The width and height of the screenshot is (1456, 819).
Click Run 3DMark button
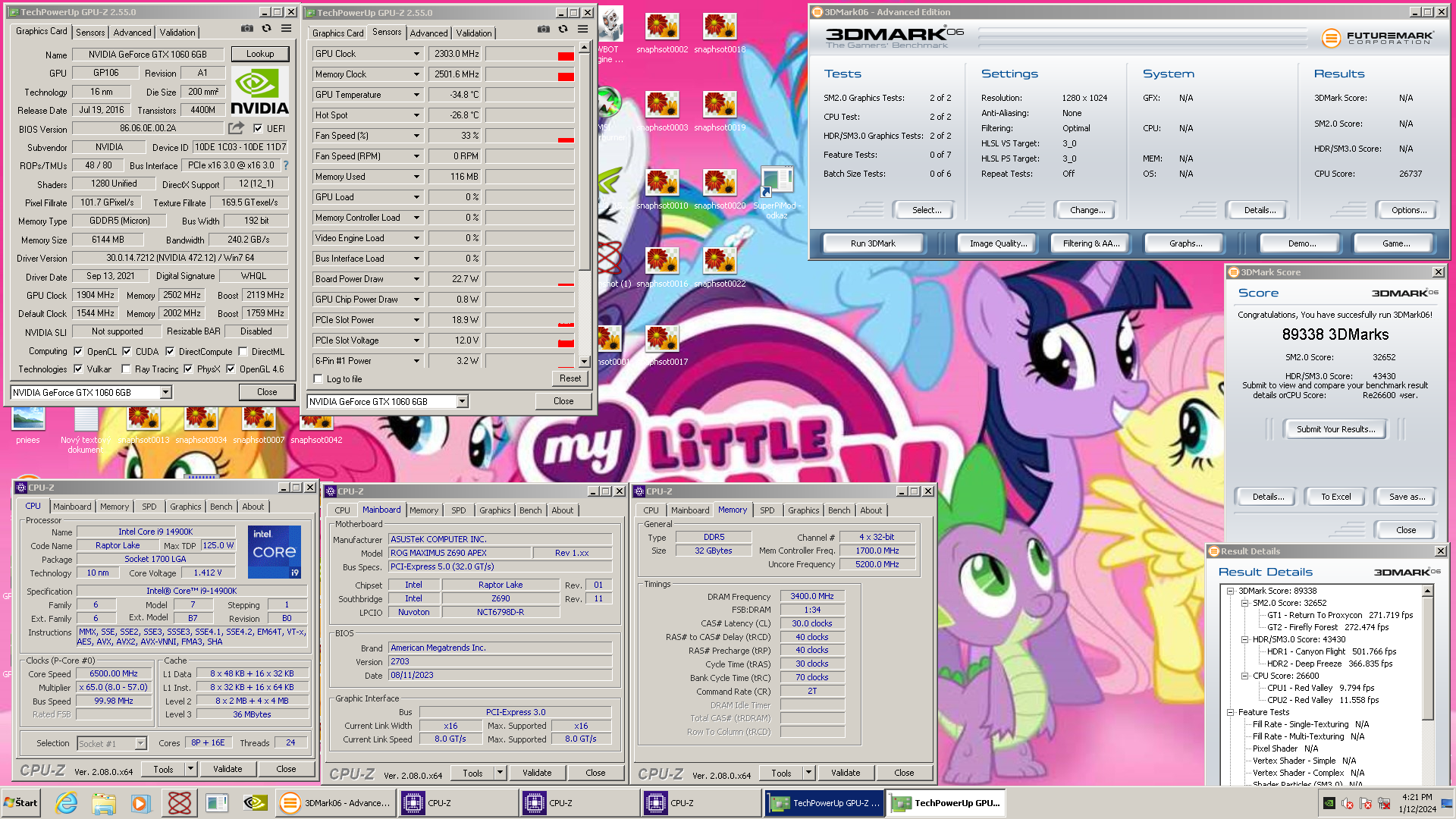pos(873,243)
